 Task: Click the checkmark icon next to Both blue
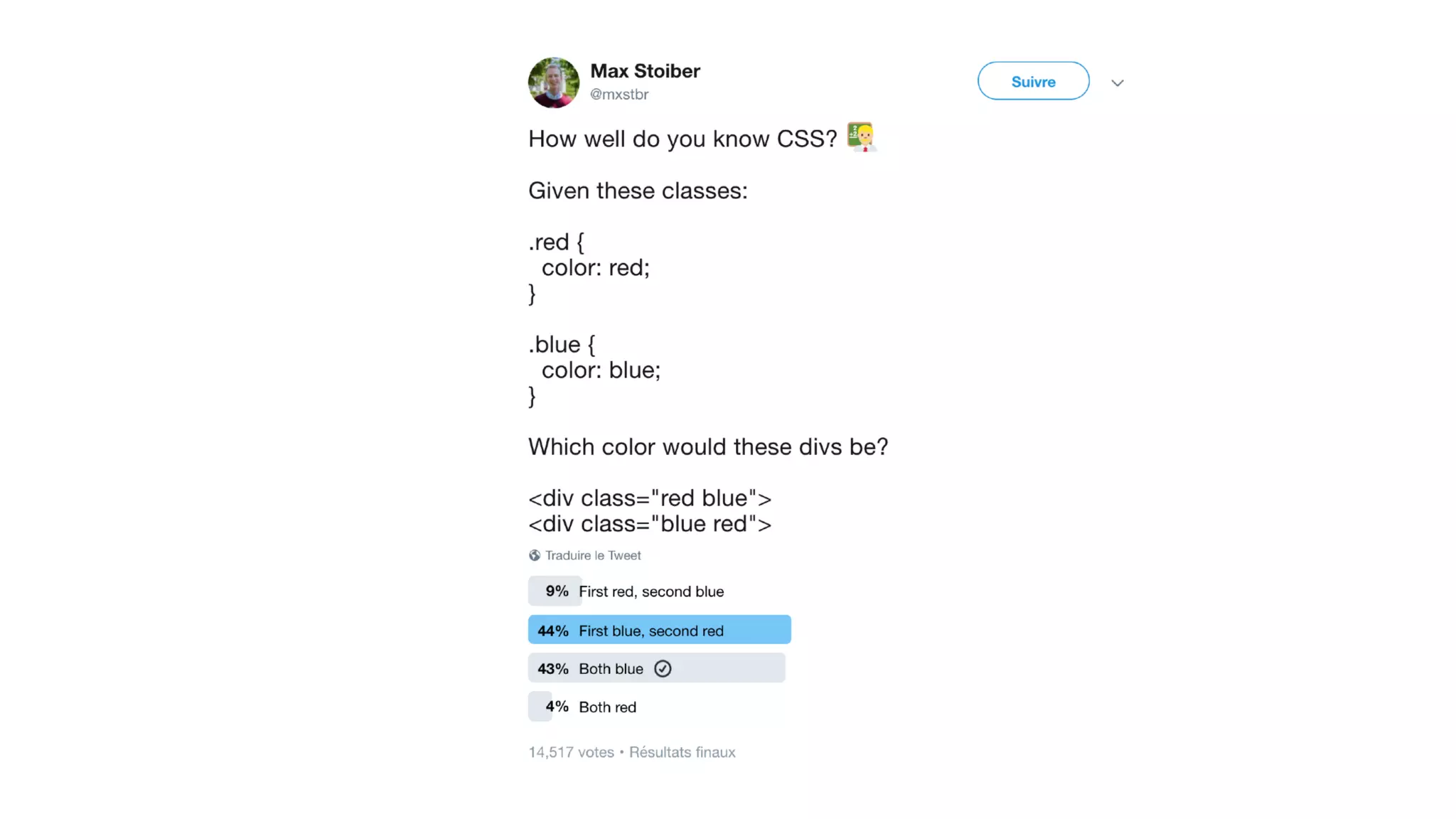coord(663,669)
